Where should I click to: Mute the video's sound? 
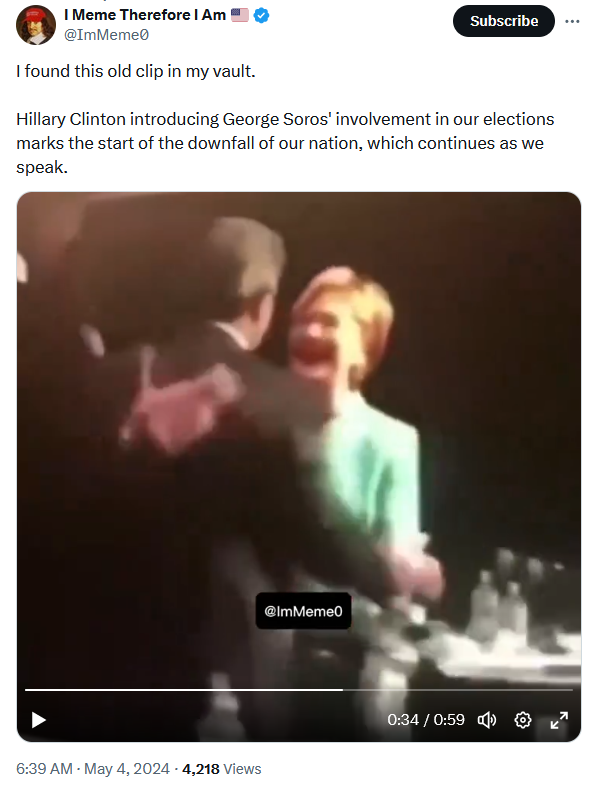[x=486, y=720]
